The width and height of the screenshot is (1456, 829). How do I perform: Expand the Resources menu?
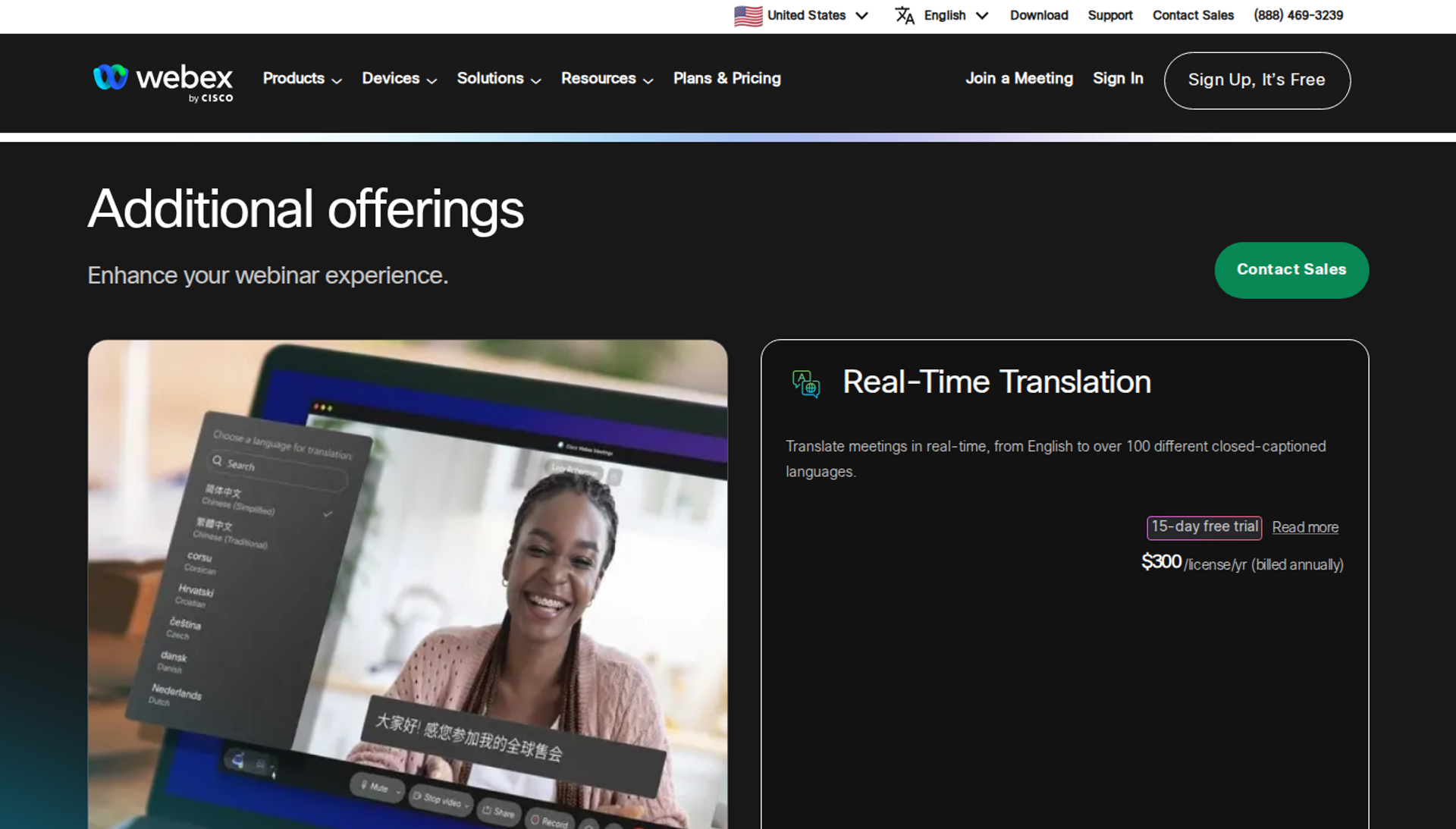[x=607, y=79]
